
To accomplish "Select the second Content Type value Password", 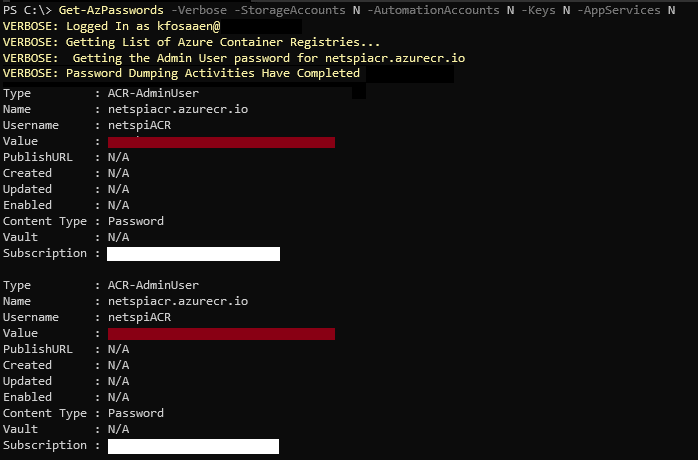I will 136,414.
